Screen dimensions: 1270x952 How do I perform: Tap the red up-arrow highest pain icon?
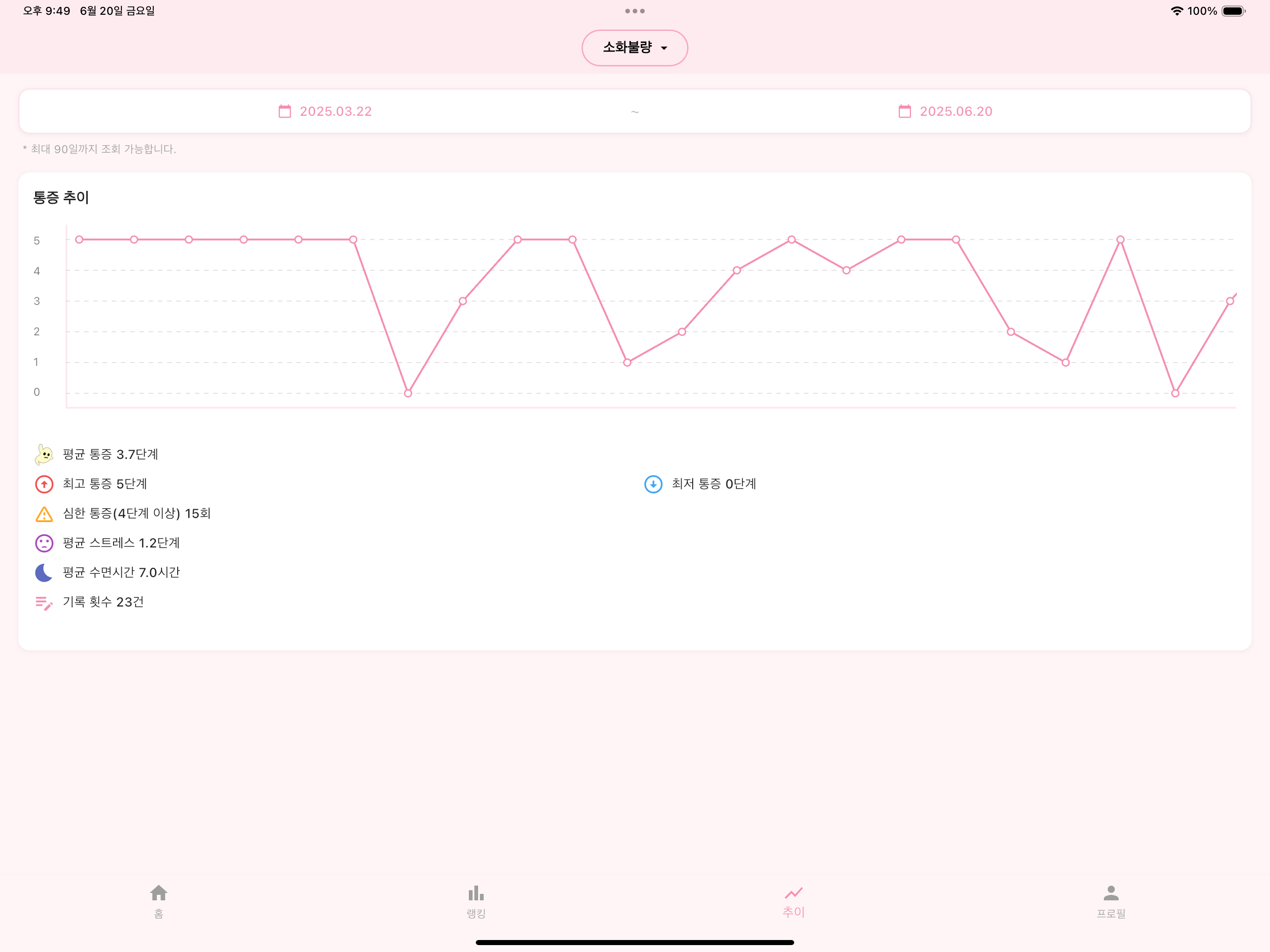[x=44, y=484]
